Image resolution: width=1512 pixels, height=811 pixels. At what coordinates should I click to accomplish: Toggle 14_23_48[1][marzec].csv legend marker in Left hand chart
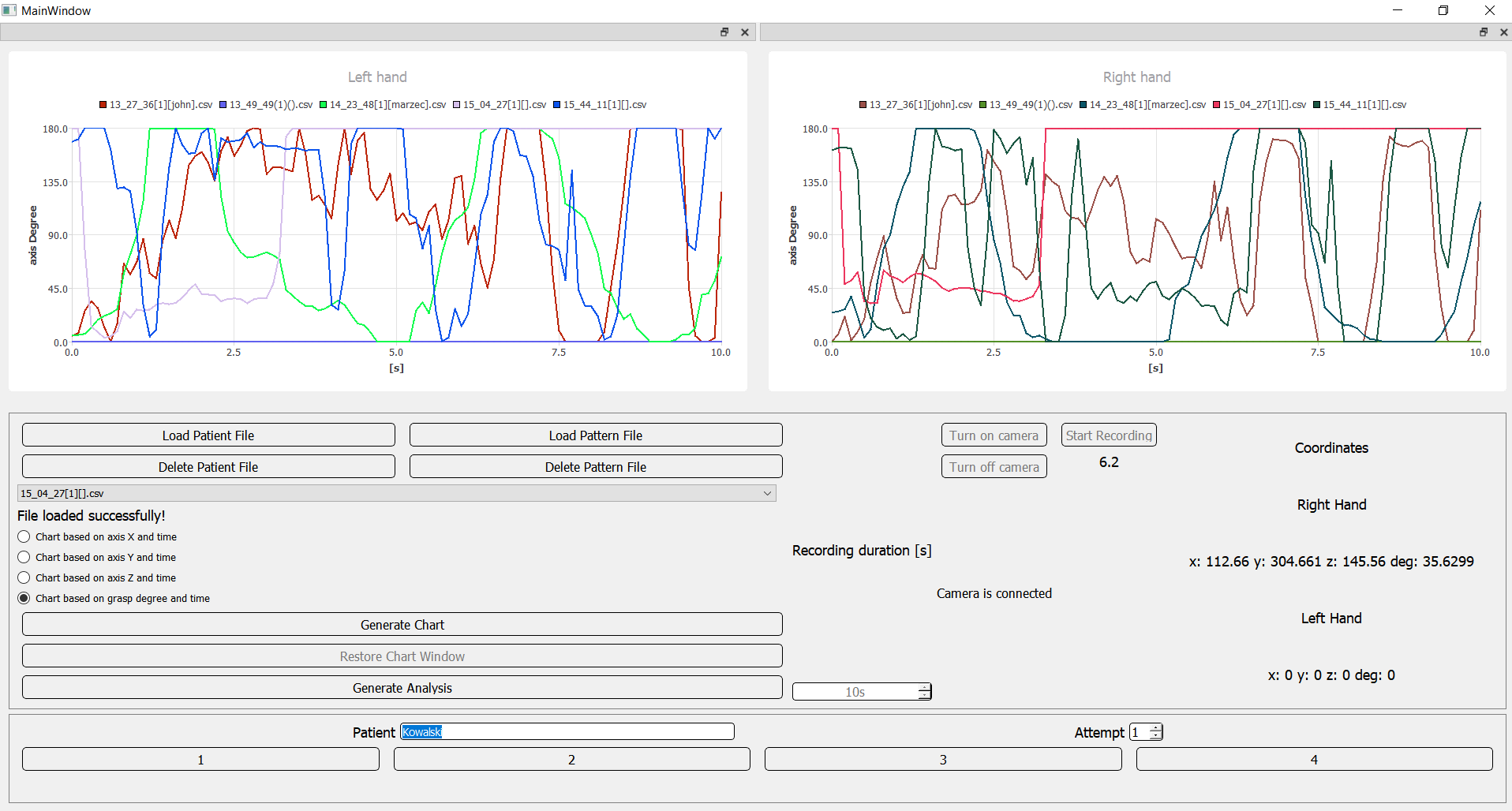coord(324,105)
